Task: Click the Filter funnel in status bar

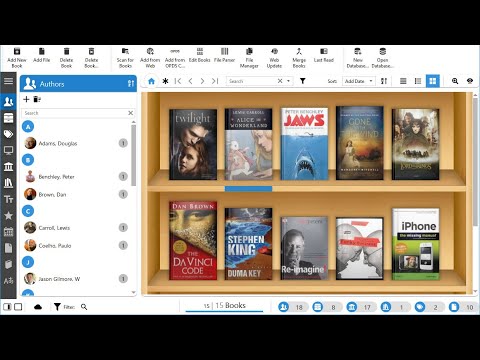Action: coord(57,307)
